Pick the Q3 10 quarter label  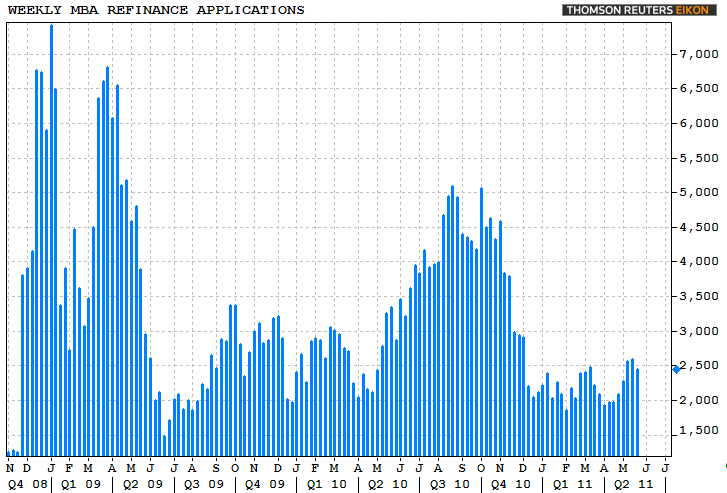[x=450, y=485]
